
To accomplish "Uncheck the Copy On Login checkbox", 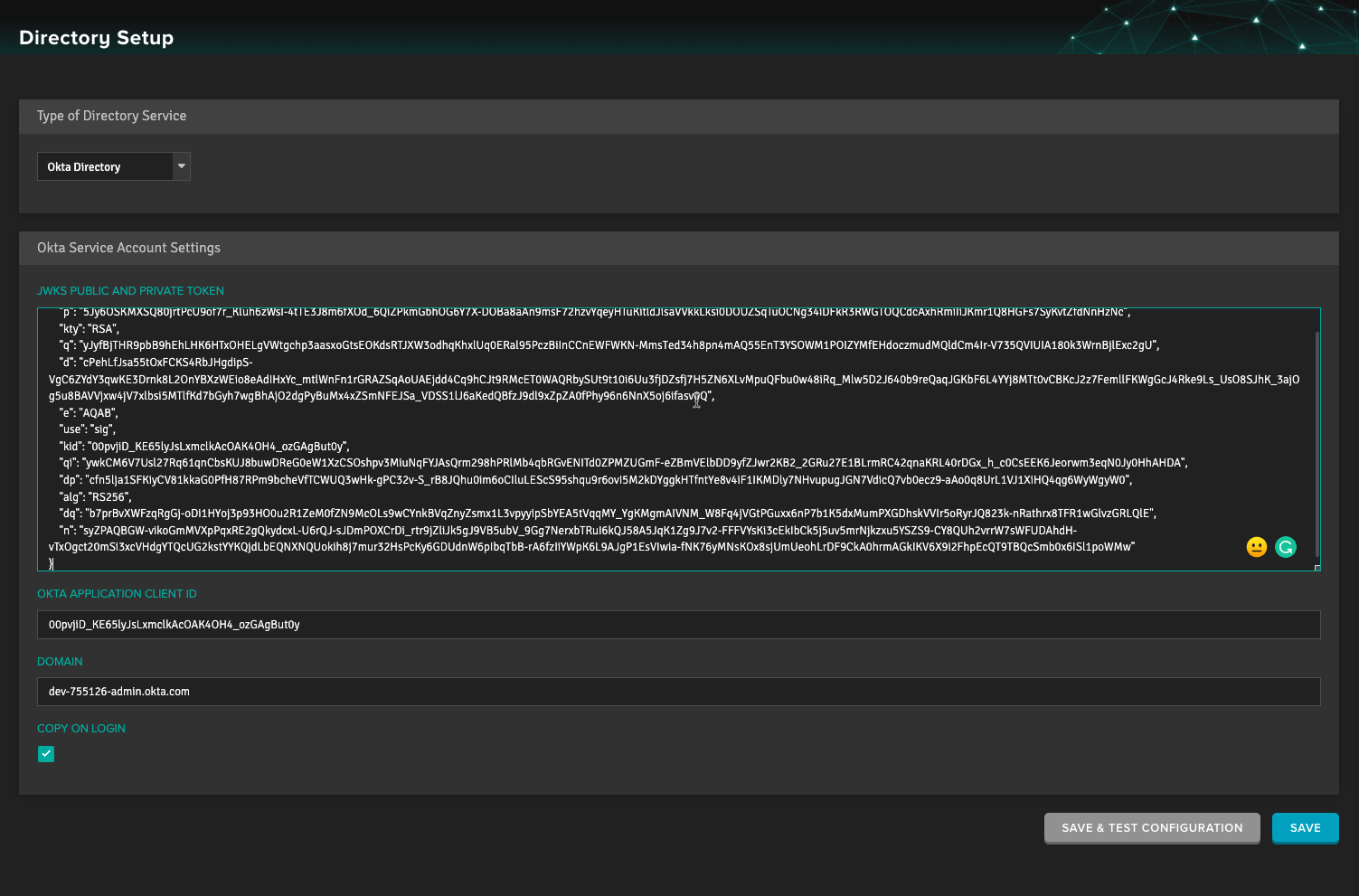I will 46,754.
